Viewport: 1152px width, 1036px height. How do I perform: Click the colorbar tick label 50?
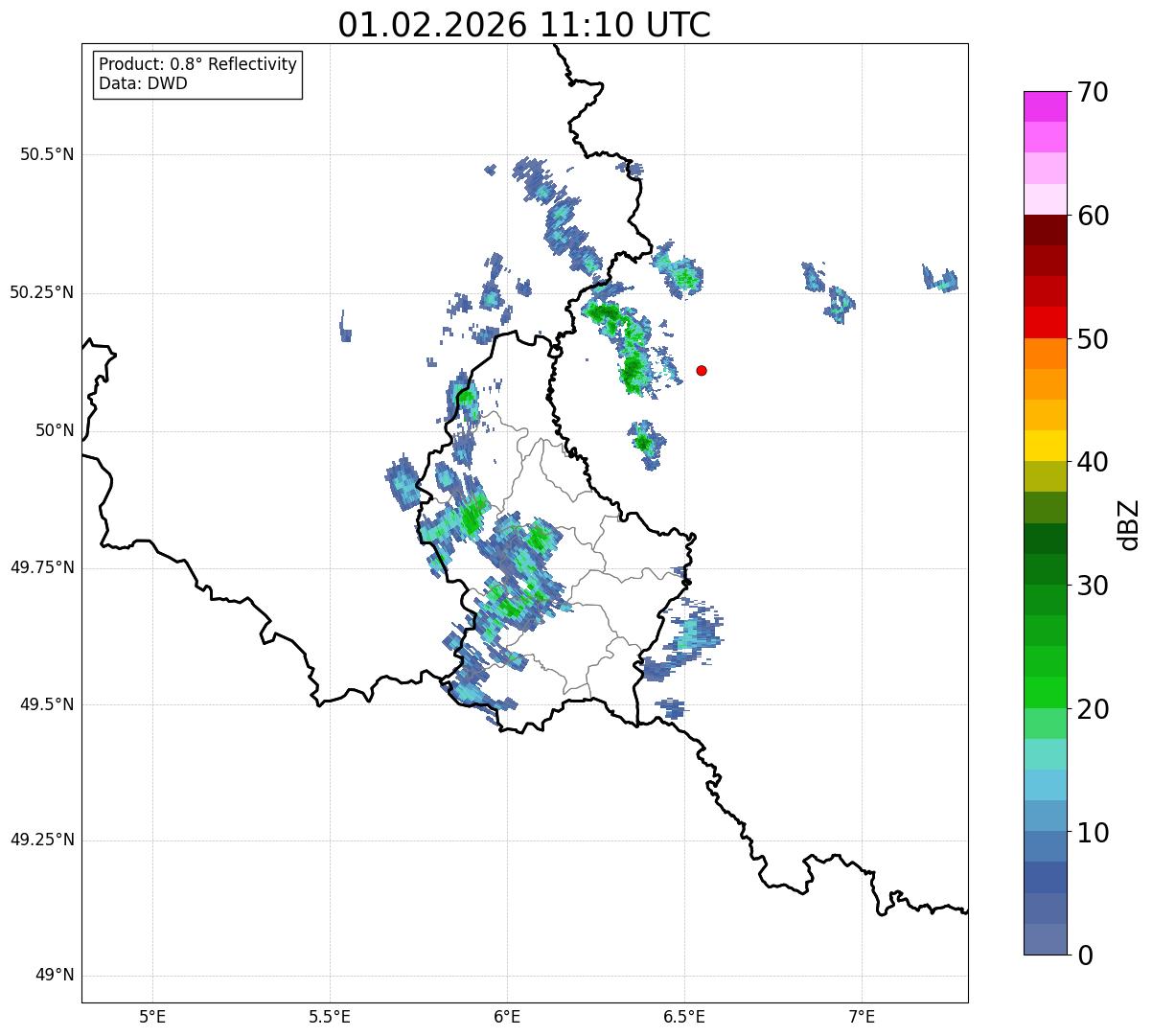[x=1093, y=339]
